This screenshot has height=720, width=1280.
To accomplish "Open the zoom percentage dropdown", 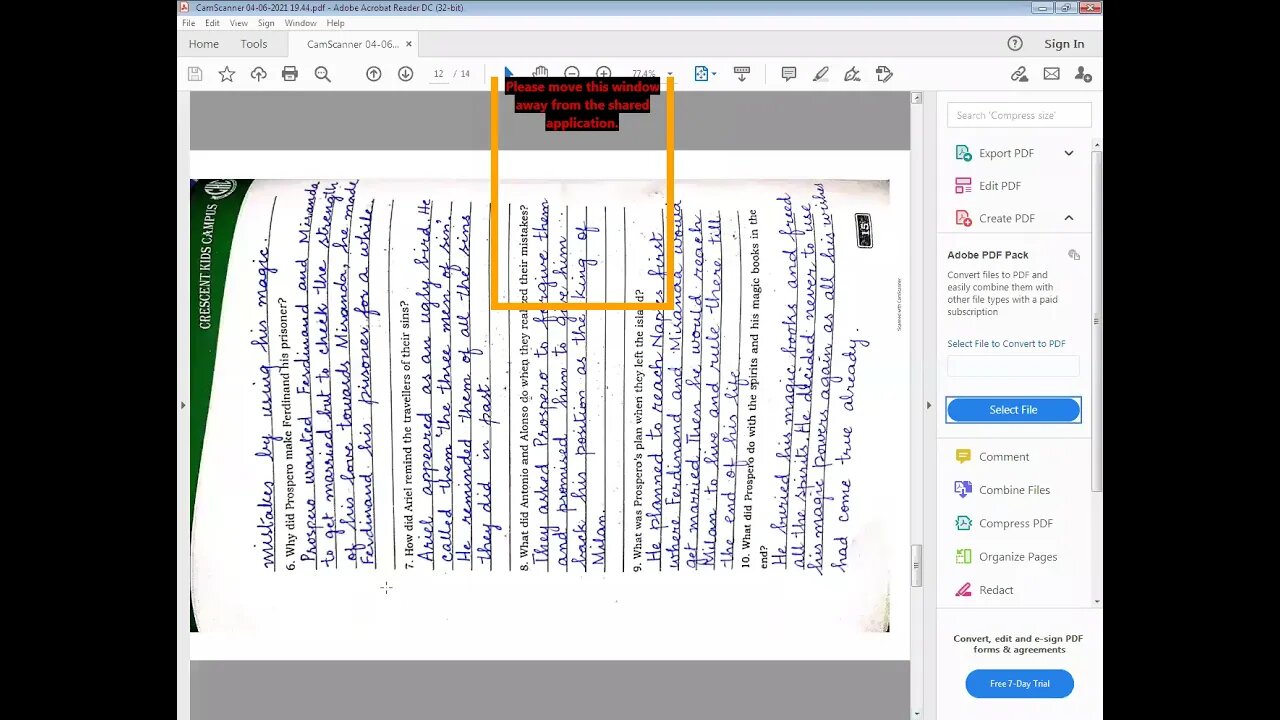I will point(669,74).
